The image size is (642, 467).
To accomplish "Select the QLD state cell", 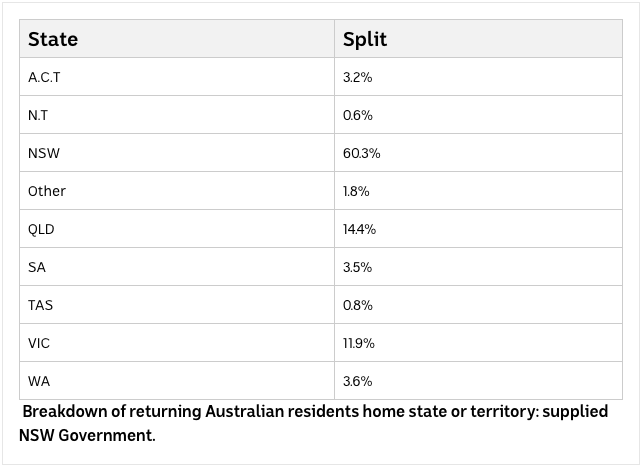I will point(42,229).
